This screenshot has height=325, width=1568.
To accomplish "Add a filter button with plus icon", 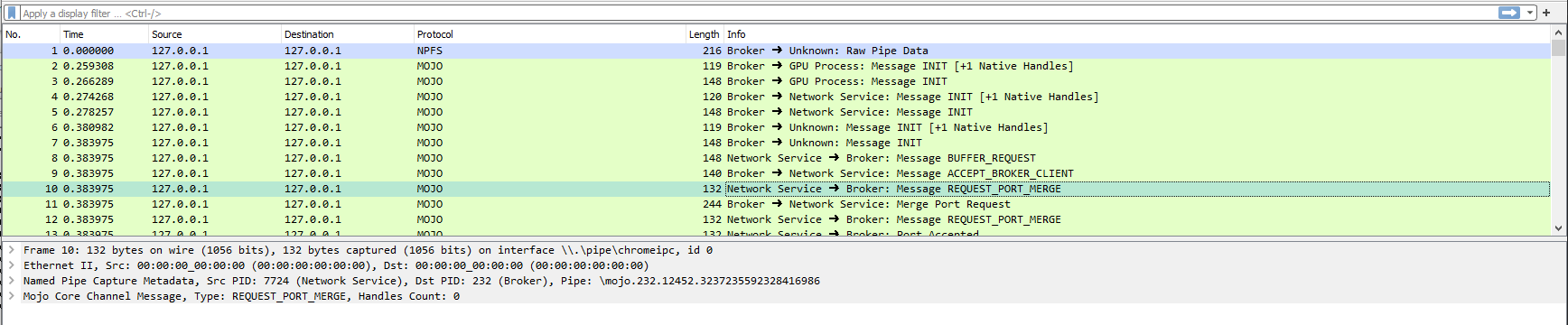I will pyautogui.click(x=1545, y=13).
